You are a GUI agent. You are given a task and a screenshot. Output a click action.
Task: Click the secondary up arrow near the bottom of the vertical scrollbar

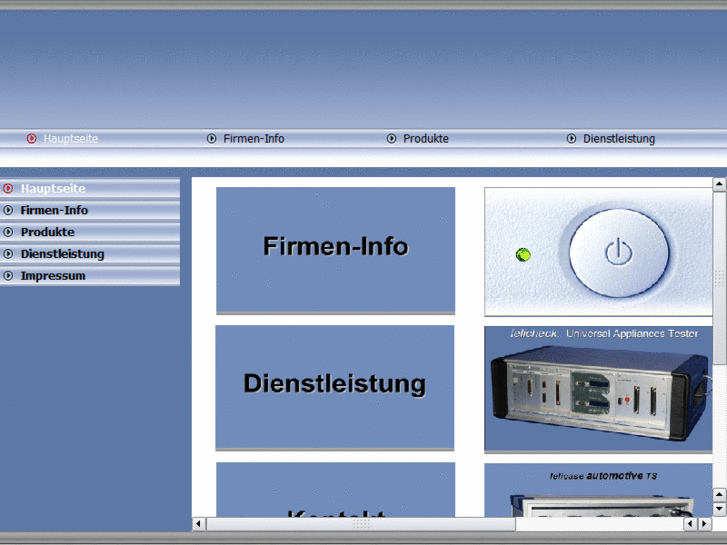click(x=719, y=495)
